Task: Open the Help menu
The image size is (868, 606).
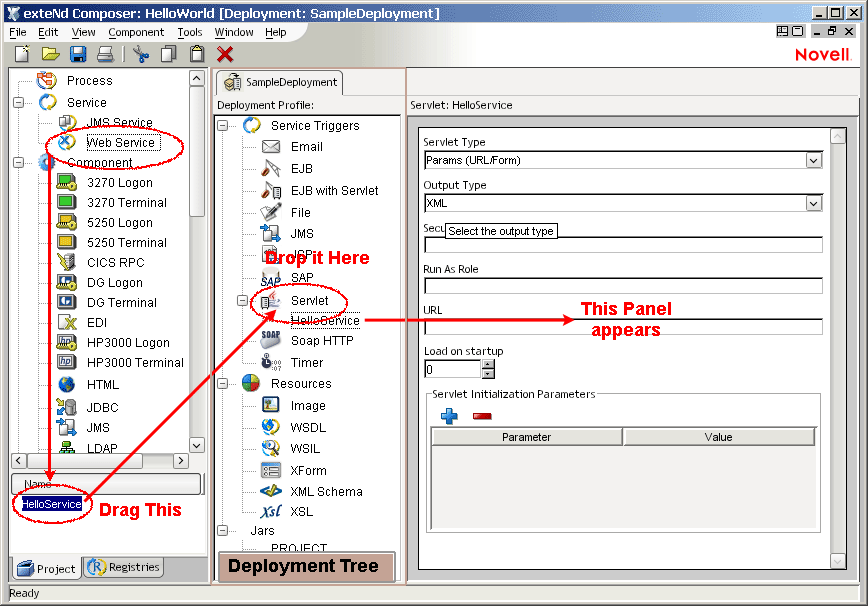Action: 276,33
